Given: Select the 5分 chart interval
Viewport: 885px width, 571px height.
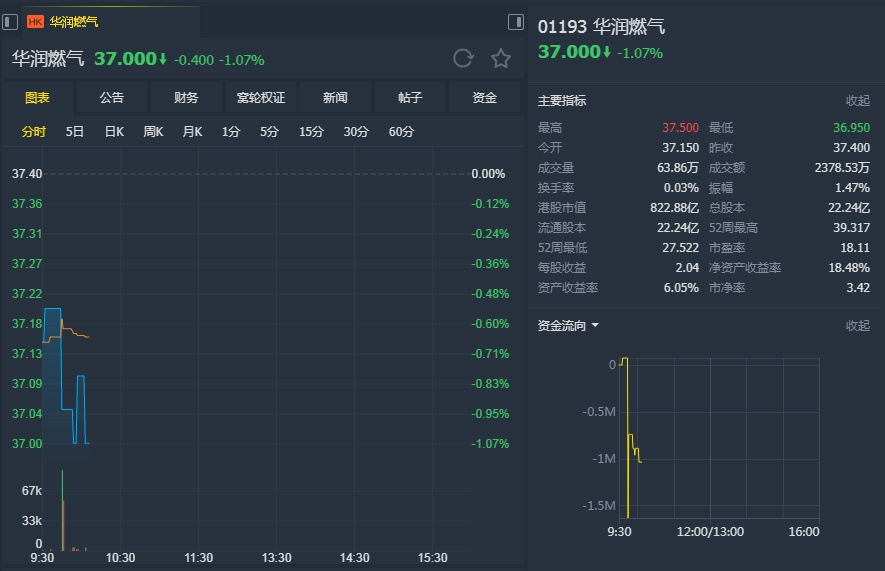Looking at the screenshot, I should click(269, 131).
